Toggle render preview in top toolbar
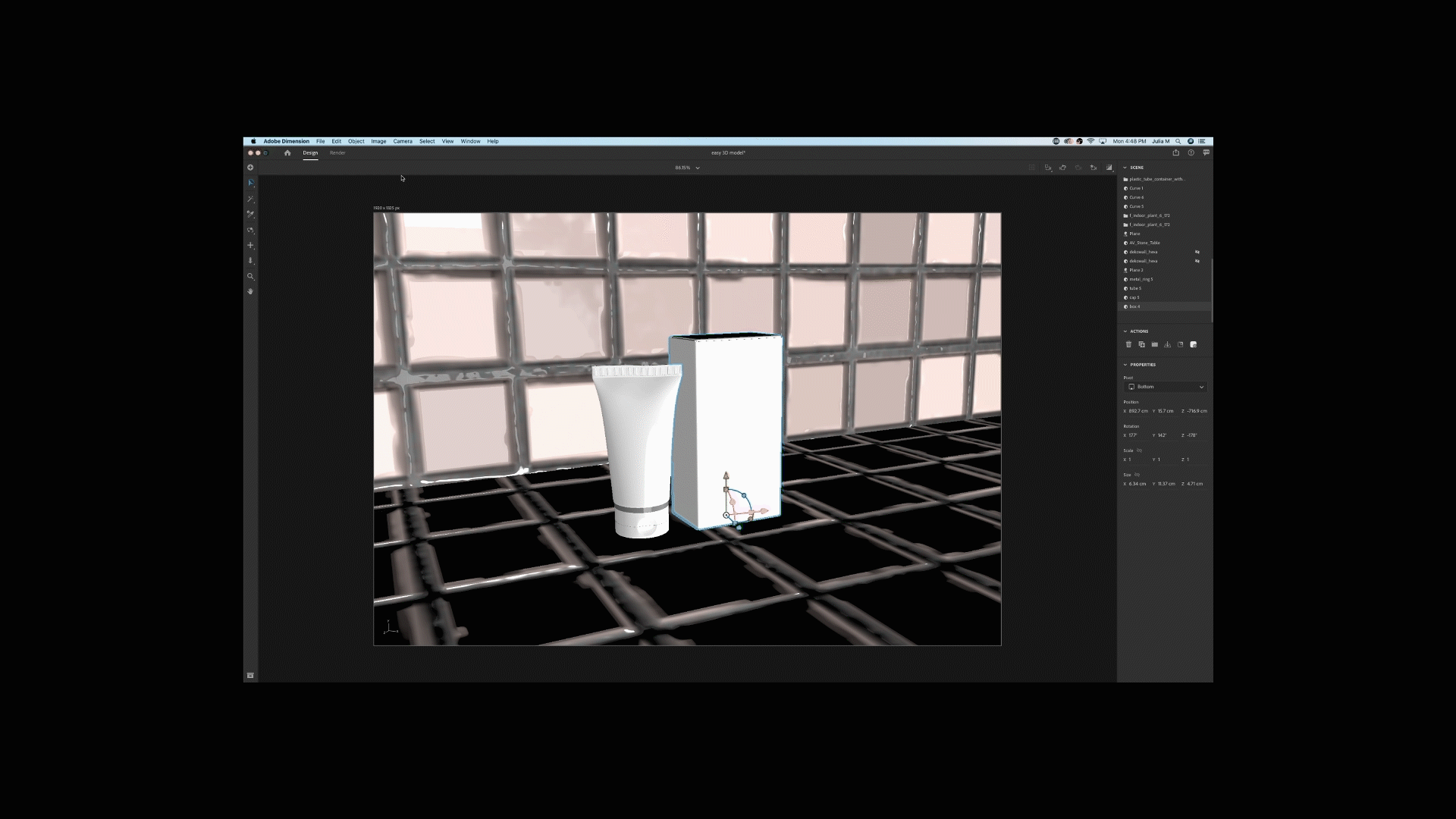1456x819 pixels. (x=1109, y=168)
